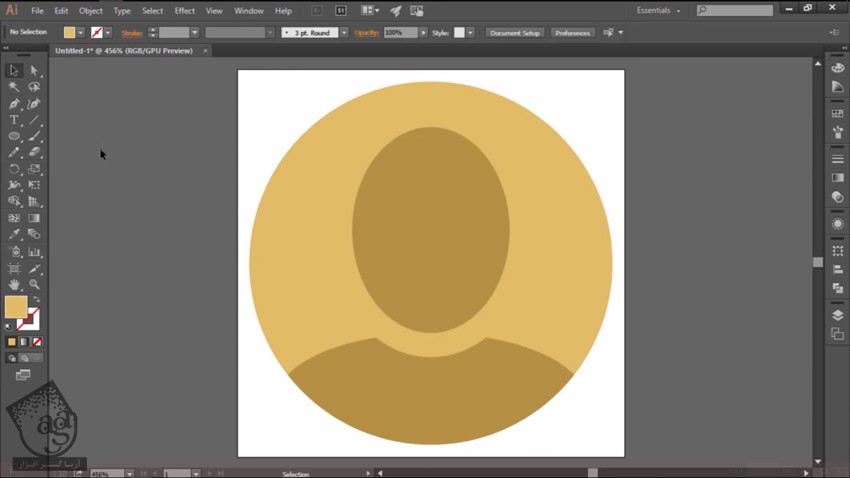Open the Layers panel icon
This screenshot has width=850, height=478.
[x=838, y=315]
